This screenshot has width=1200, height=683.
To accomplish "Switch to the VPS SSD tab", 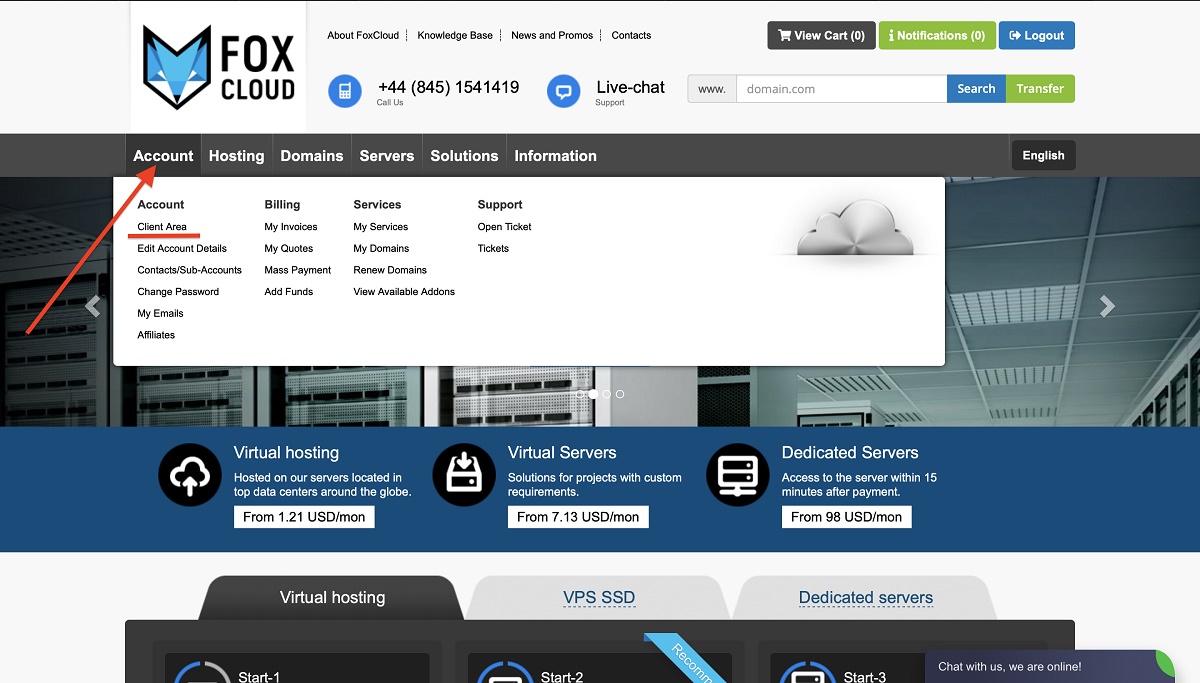I will coord(598,598).
